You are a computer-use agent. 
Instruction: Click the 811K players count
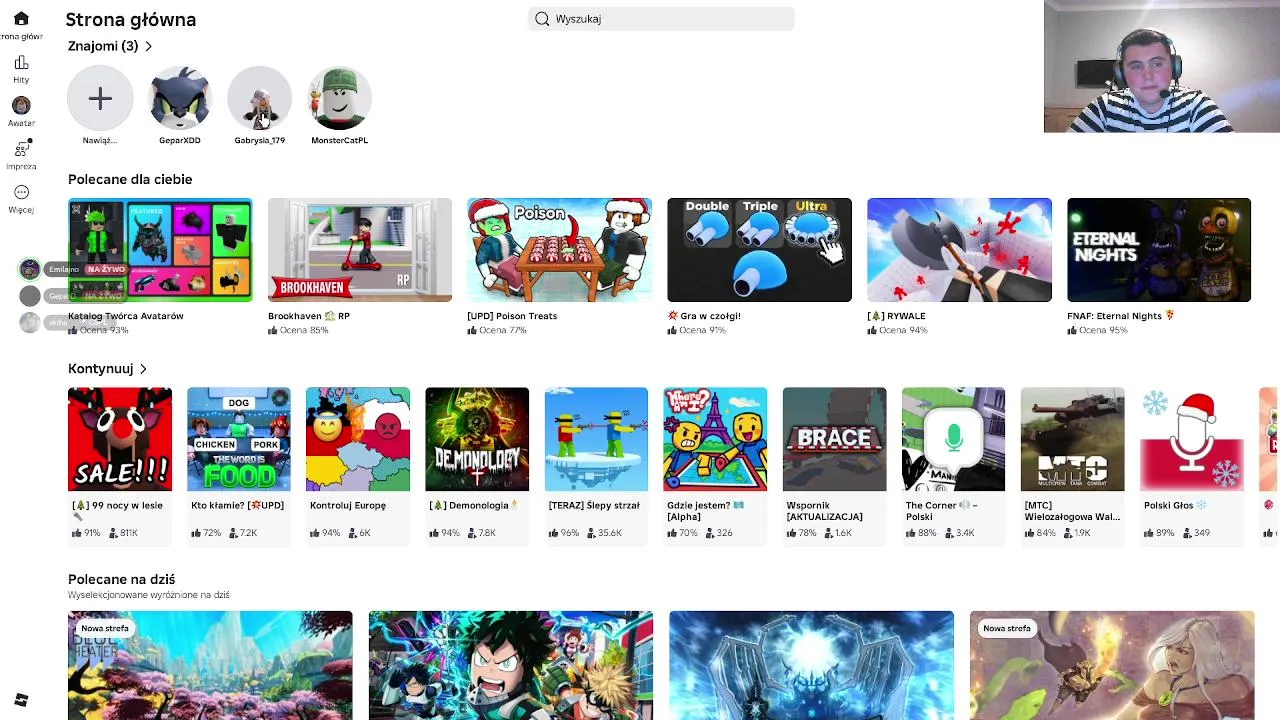click(128, 533)
